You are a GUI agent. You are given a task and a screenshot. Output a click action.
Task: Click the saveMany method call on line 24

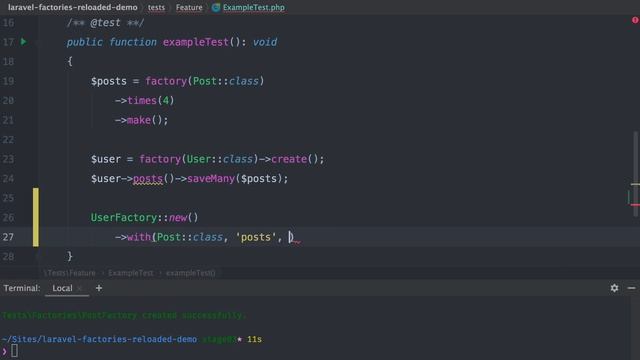(x=211, y=178)
